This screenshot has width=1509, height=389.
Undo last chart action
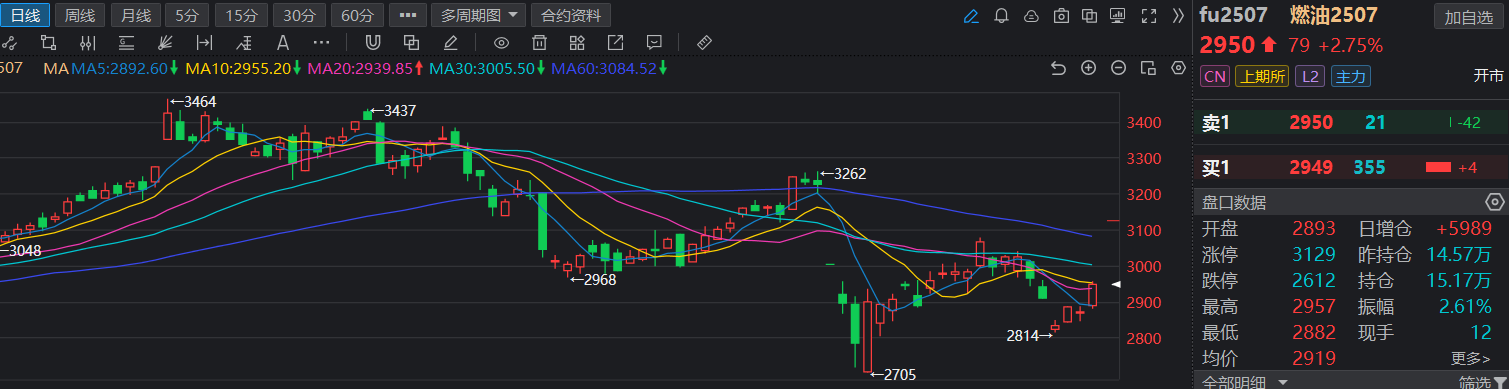click(x=1059, y=68)
